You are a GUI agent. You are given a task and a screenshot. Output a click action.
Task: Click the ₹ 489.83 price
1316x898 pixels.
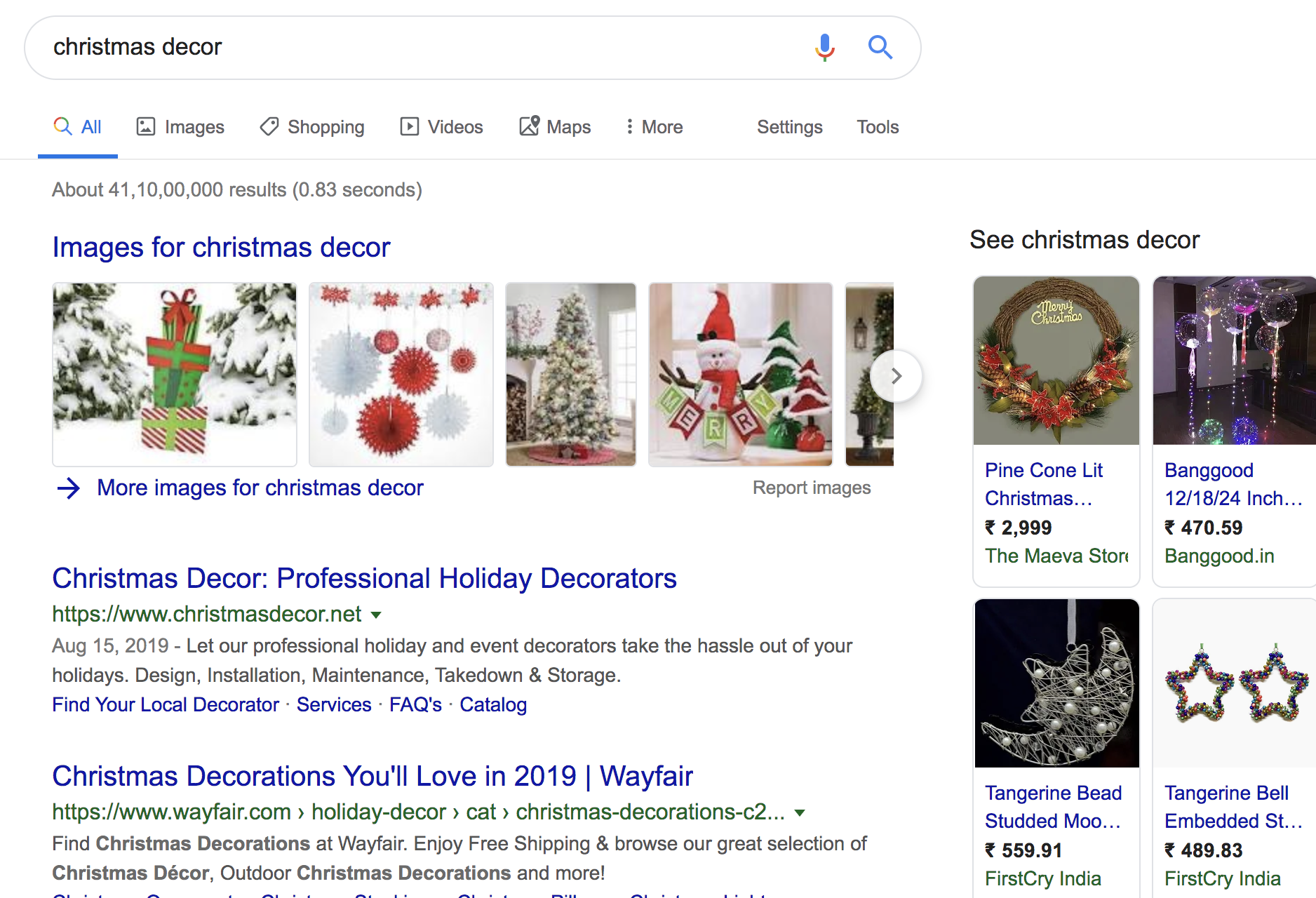1204,850
